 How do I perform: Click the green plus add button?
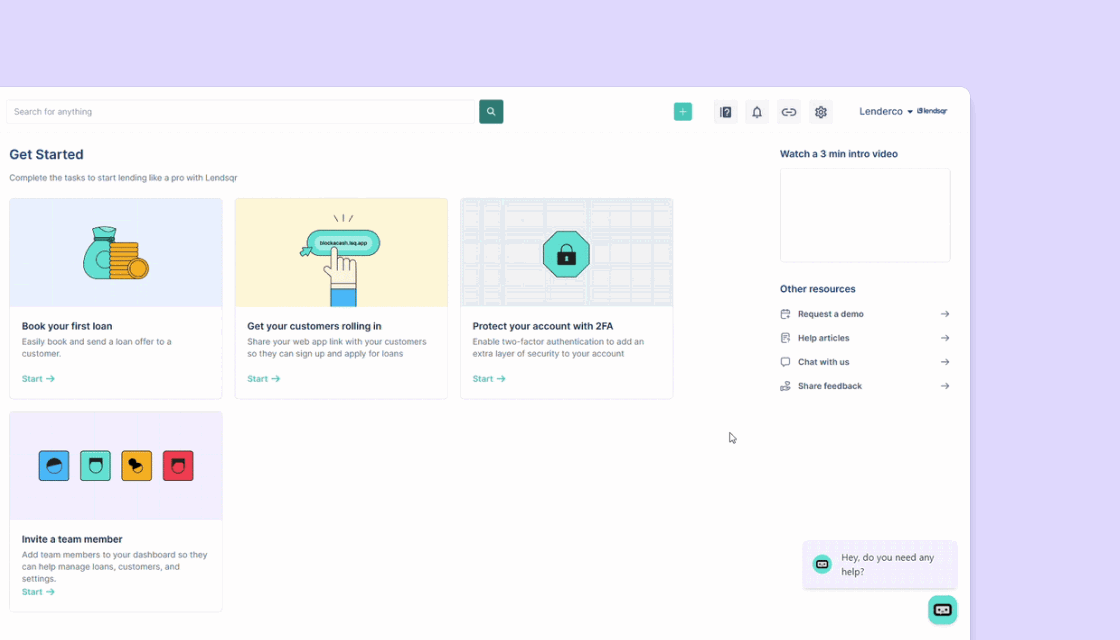683,112
